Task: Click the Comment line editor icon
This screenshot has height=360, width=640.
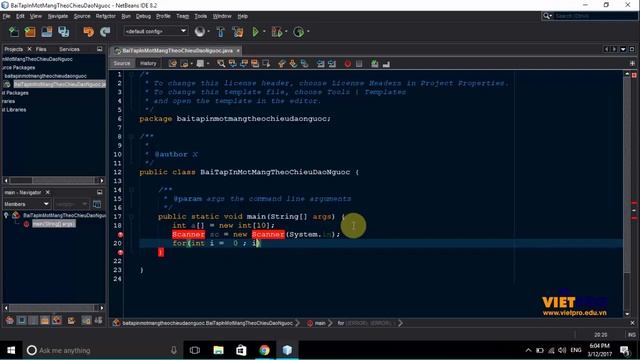Action: (x=374, y=63)
